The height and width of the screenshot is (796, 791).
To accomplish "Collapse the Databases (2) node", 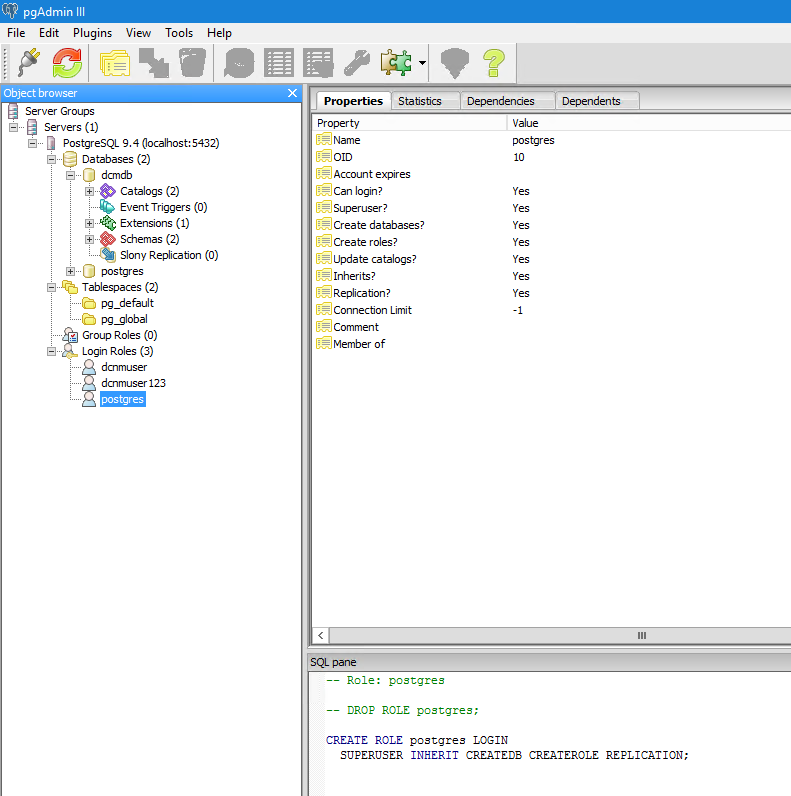I will click(x=51, y=159).
